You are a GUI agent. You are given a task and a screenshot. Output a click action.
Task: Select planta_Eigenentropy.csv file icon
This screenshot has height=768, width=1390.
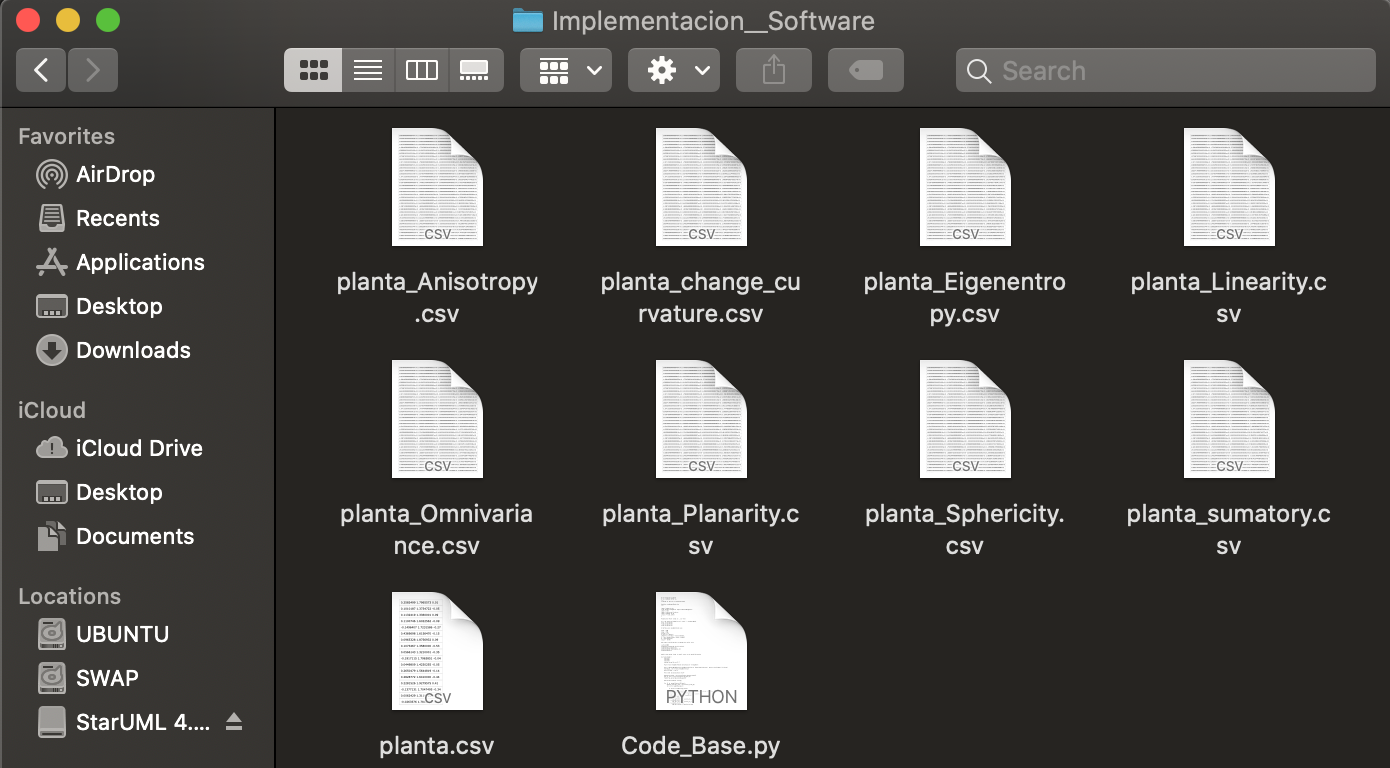click(x=965, y=187)
